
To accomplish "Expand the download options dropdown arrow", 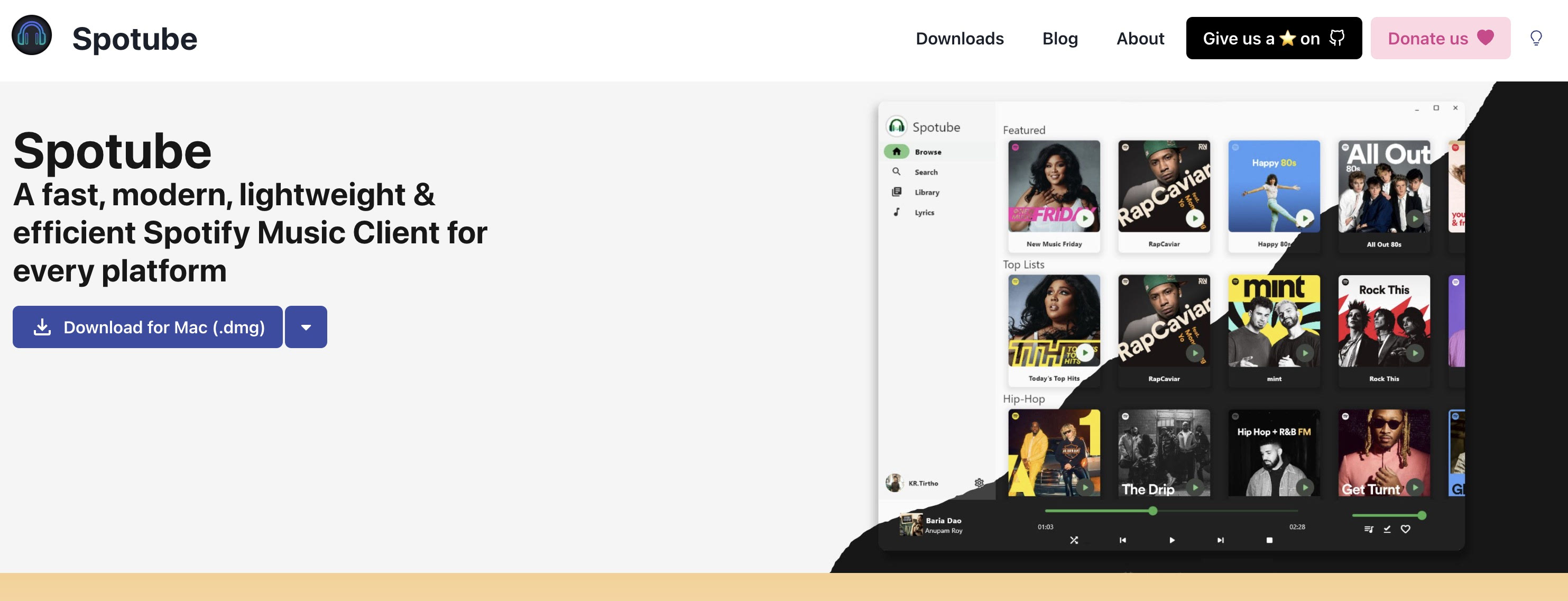I will [306, 327].
